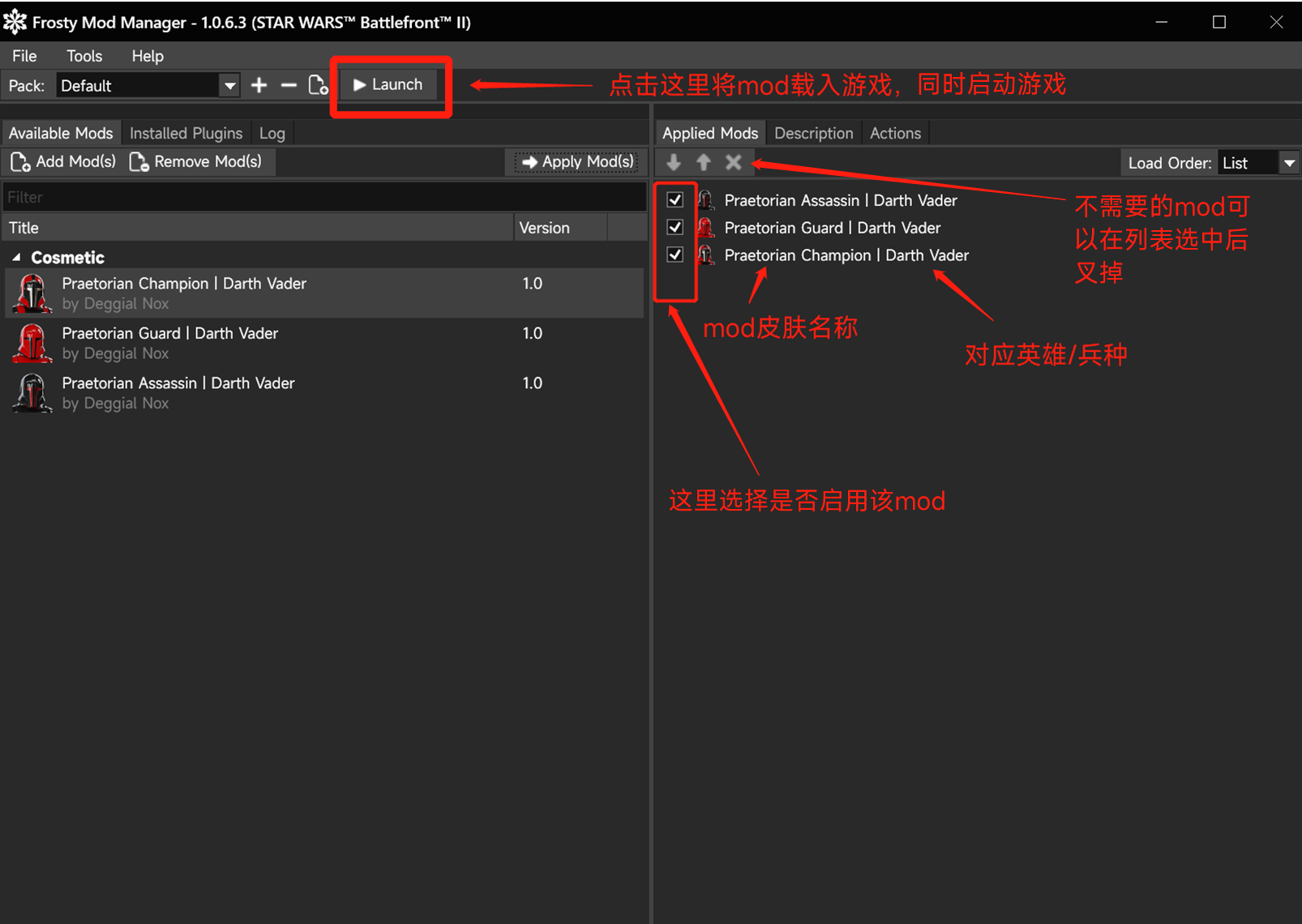Click the plus icon to add pack
The image size is (1302, 924).
(259, 85)
